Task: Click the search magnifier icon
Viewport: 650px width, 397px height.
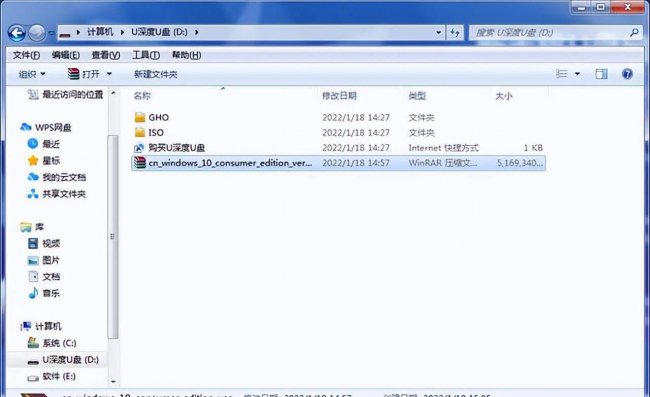Action: point(634,32)
